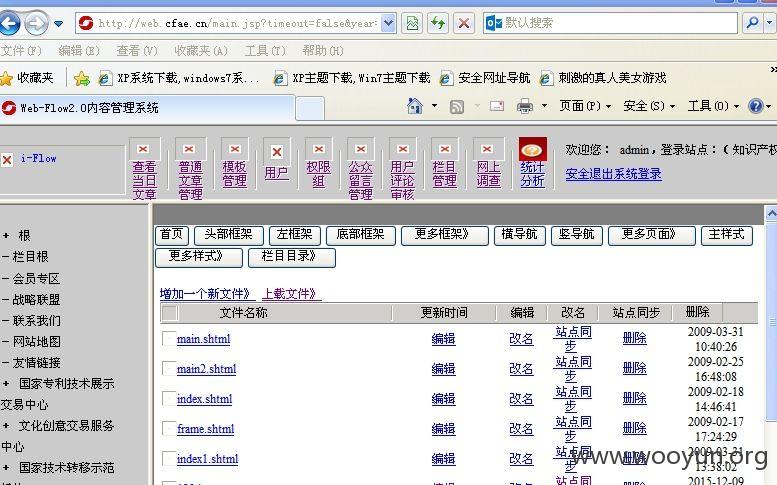Open the 工具(T) menu

pyautogui.click(x=265, y=51)
